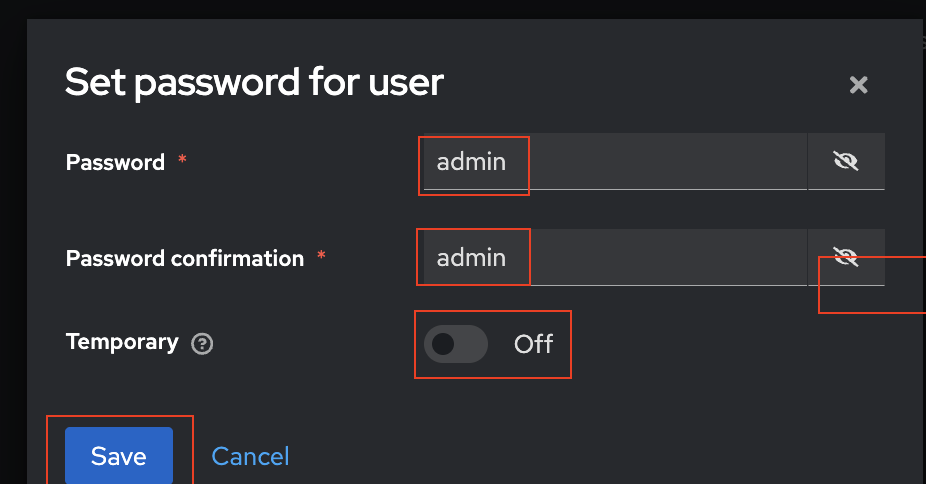
Task: Open the Temporary help question-mark icon
Action: pyautogui.click(x=202, y=344)
